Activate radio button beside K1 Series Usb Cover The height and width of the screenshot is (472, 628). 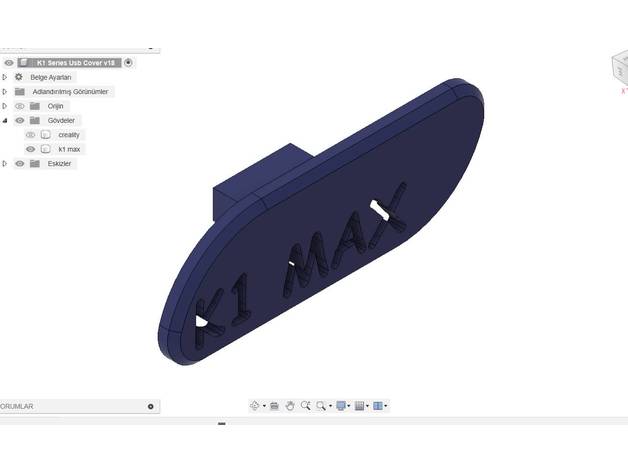[129, 63]
